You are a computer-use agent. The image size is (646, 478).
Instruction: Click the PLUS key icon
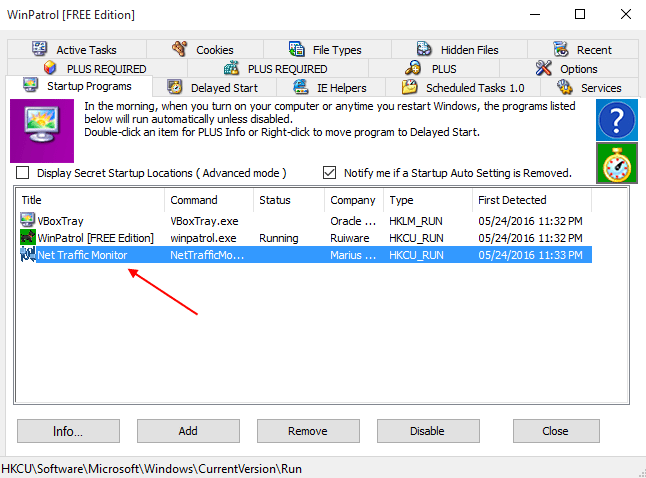[413, 68]
